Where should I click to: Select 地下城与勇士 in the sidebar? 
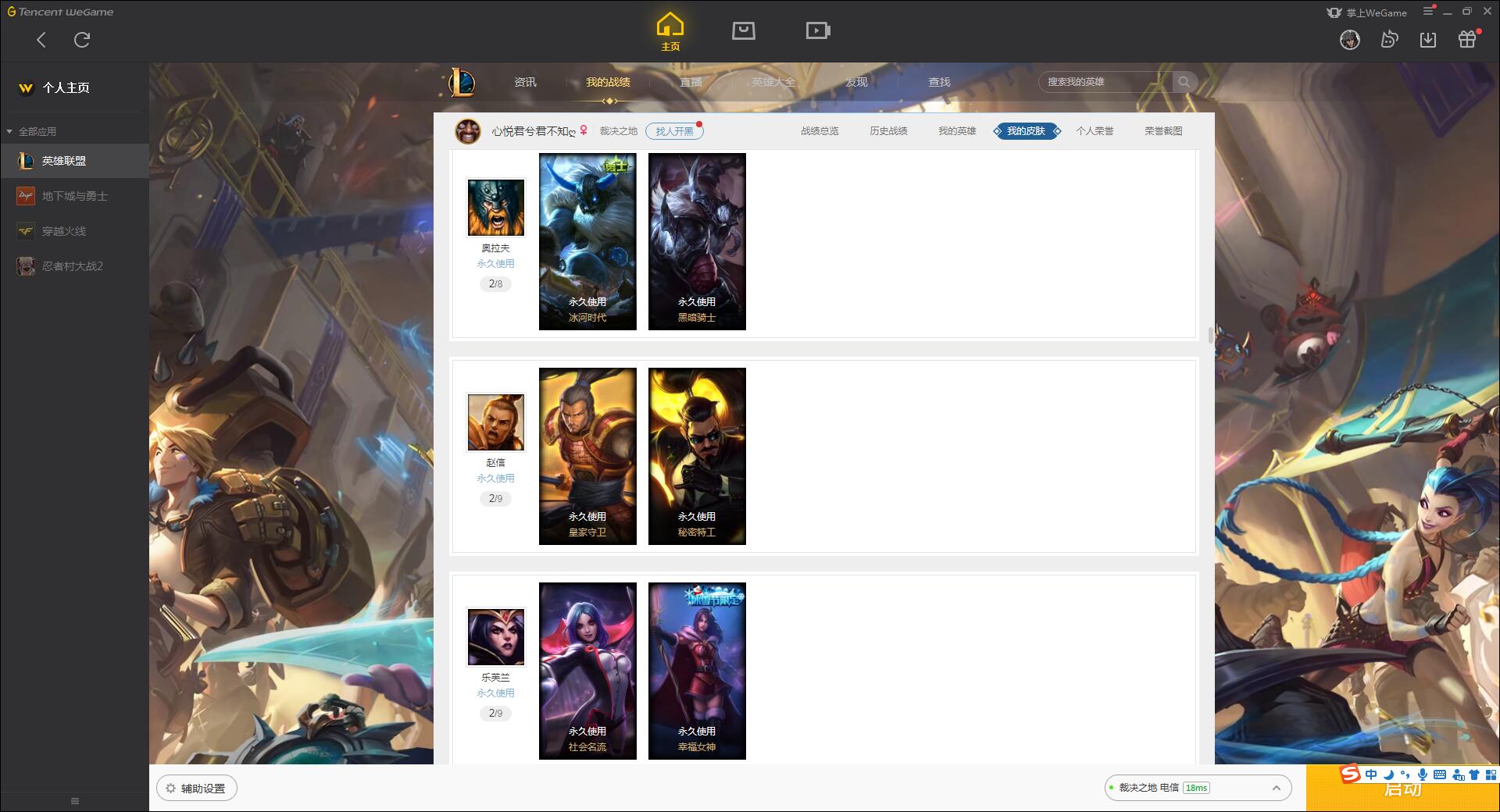click(x=74, y=196)
